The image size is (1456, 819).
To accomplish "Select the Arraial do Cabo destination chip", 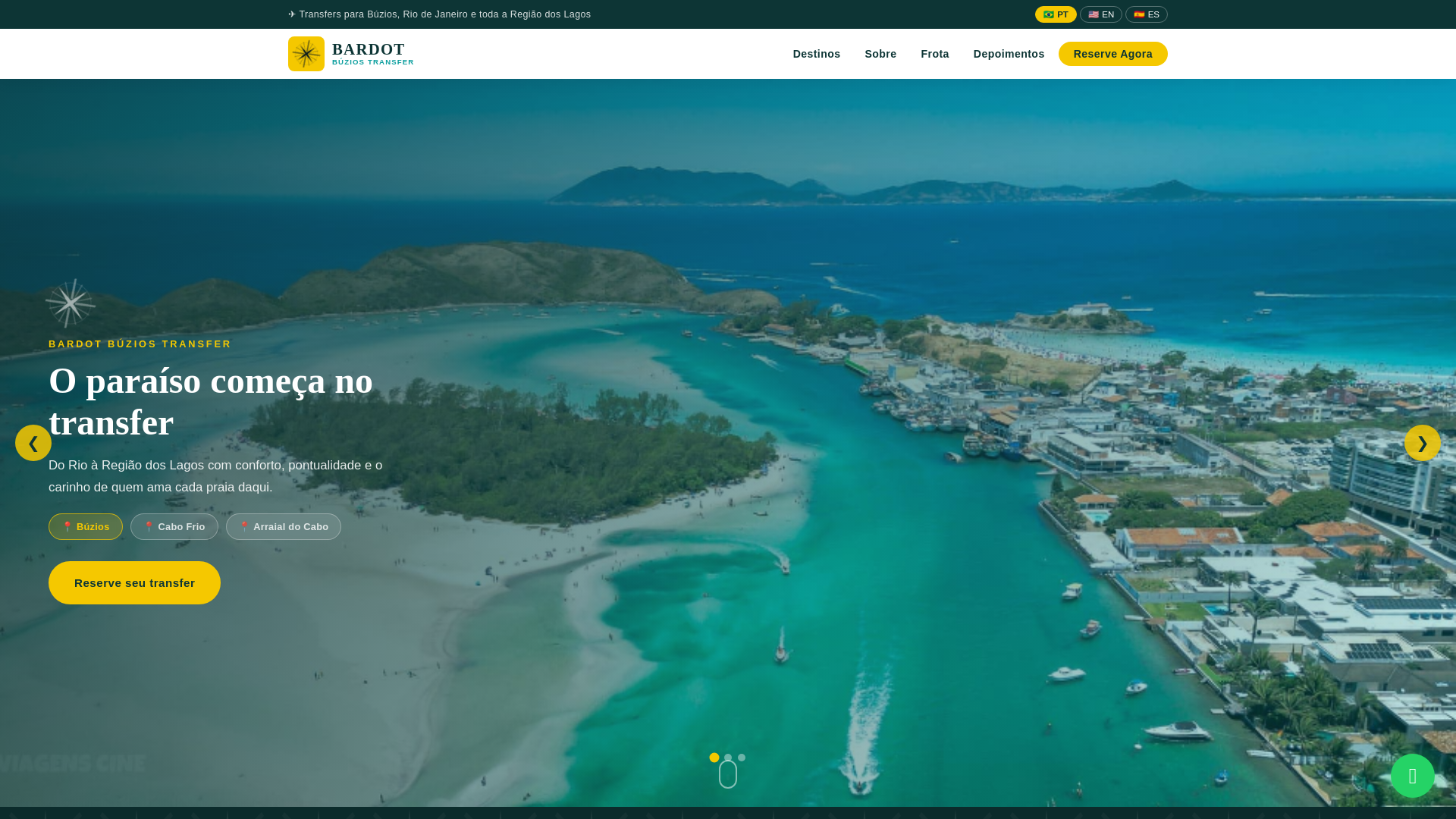I will pos(284,527).
